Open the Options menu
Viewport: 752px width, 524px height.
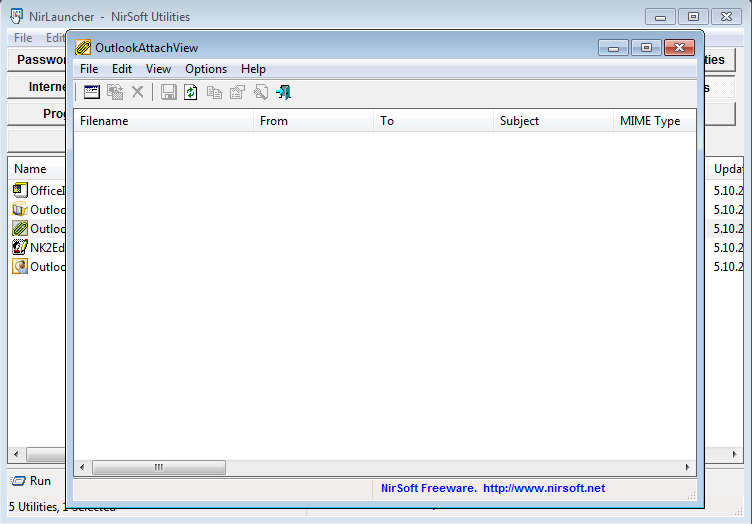click(206, 69)
